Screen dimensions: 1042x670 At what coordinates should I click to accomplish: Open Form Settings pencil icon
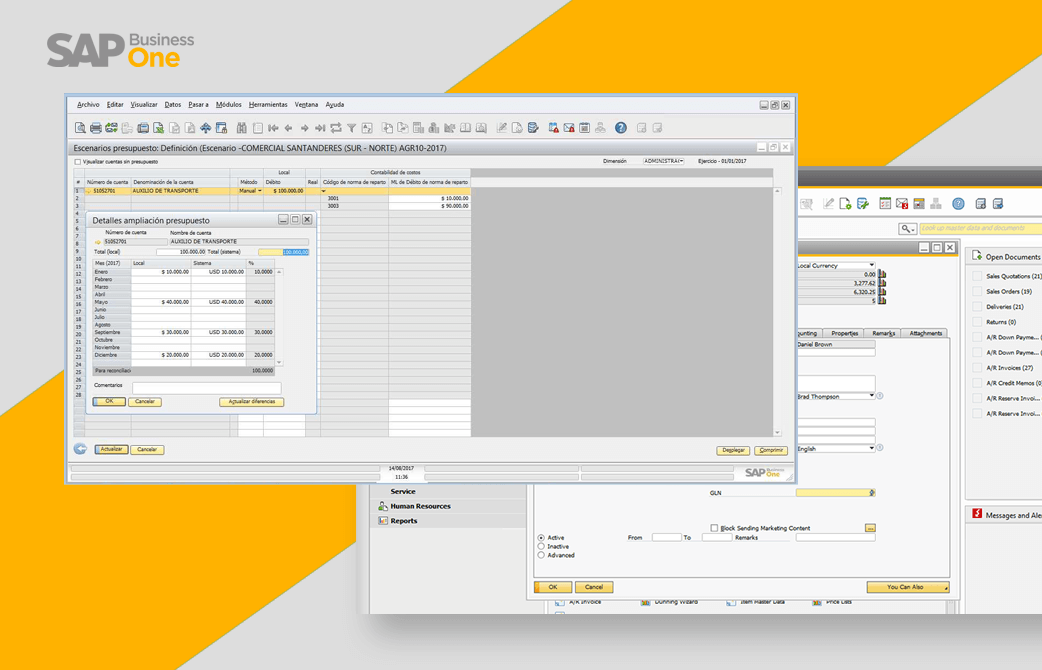point(502,128)
